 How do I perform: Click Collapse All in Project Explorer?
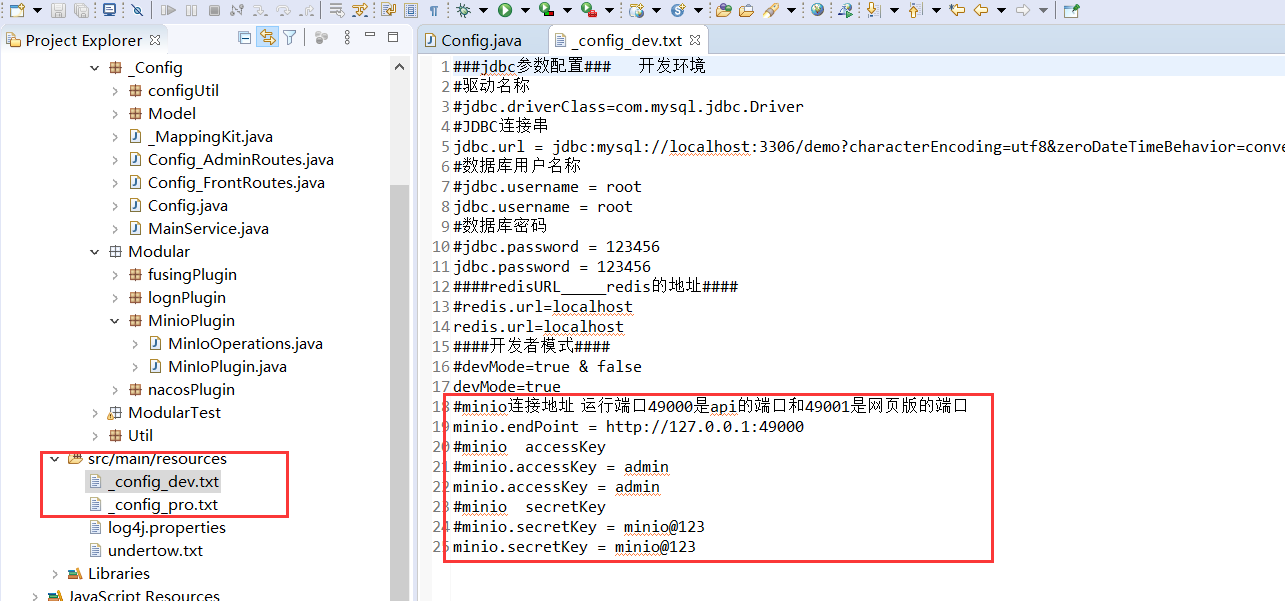tap(245, 39)
